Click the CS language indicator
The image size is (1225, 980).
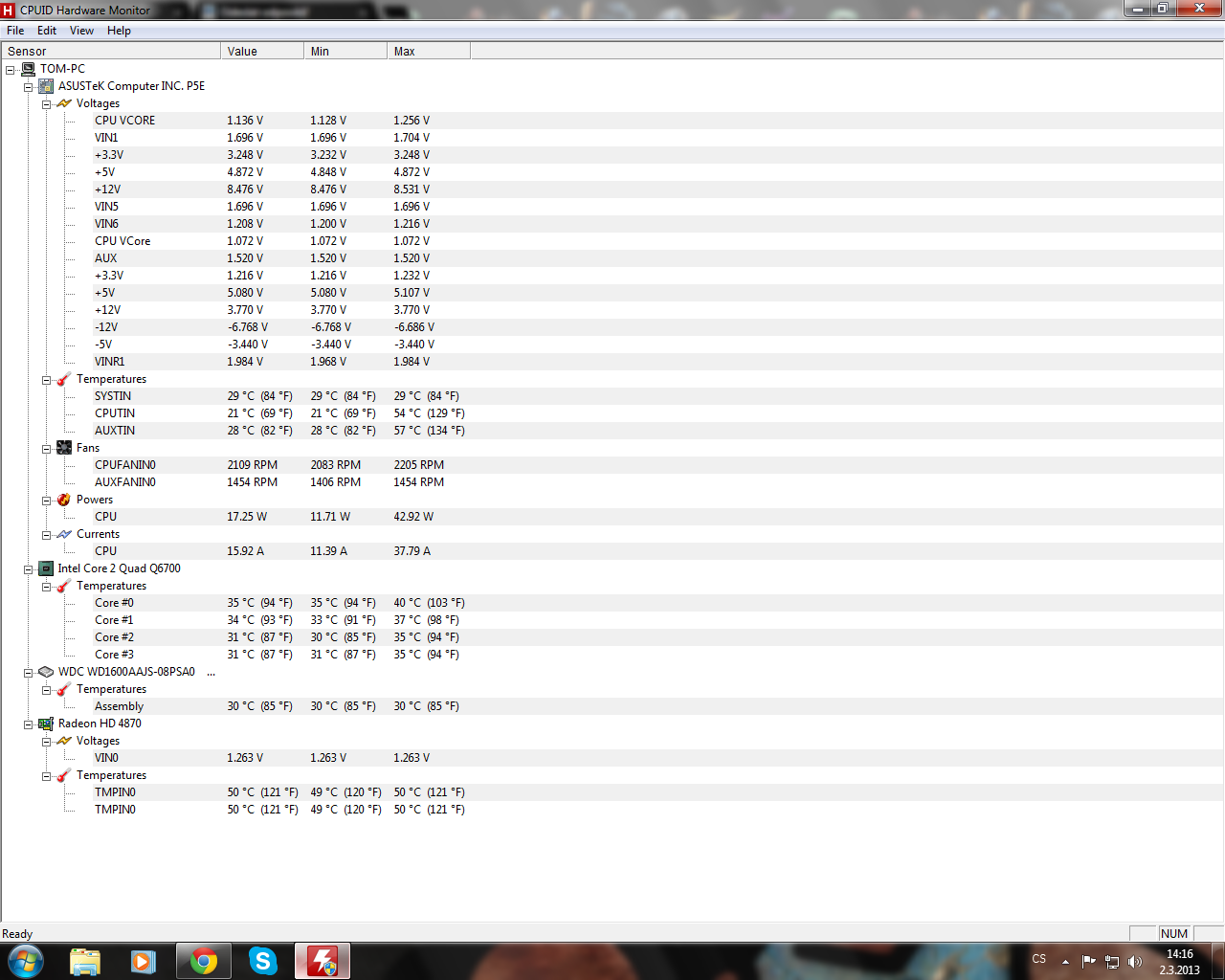[x=1039, y=959]
